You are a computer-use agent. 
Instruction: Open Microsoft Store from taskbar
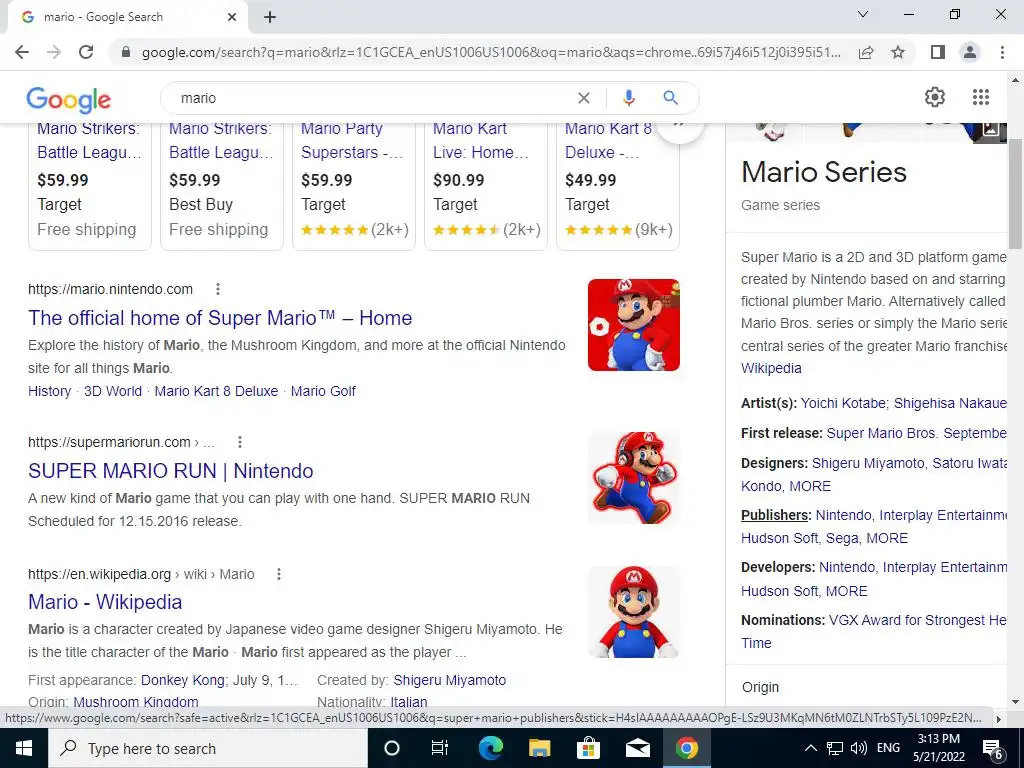(588, 748)
